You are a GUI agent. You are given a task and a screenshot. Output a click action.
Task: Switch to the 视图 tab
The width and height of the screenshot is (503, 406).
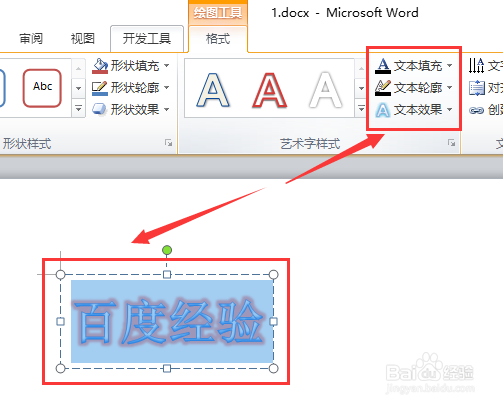click(x=83, y=39)
